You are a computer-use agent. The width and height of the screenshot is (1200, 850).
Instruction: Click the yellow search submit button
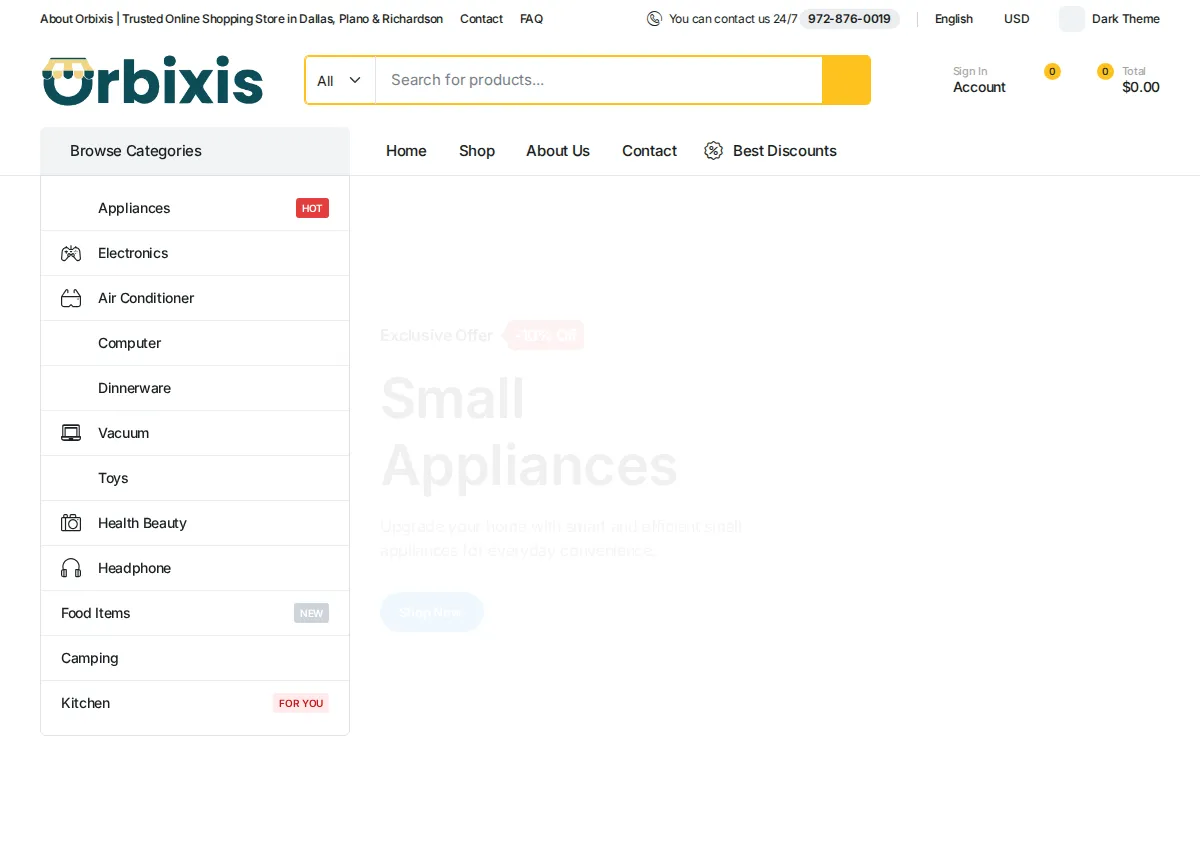click(846, 80)
